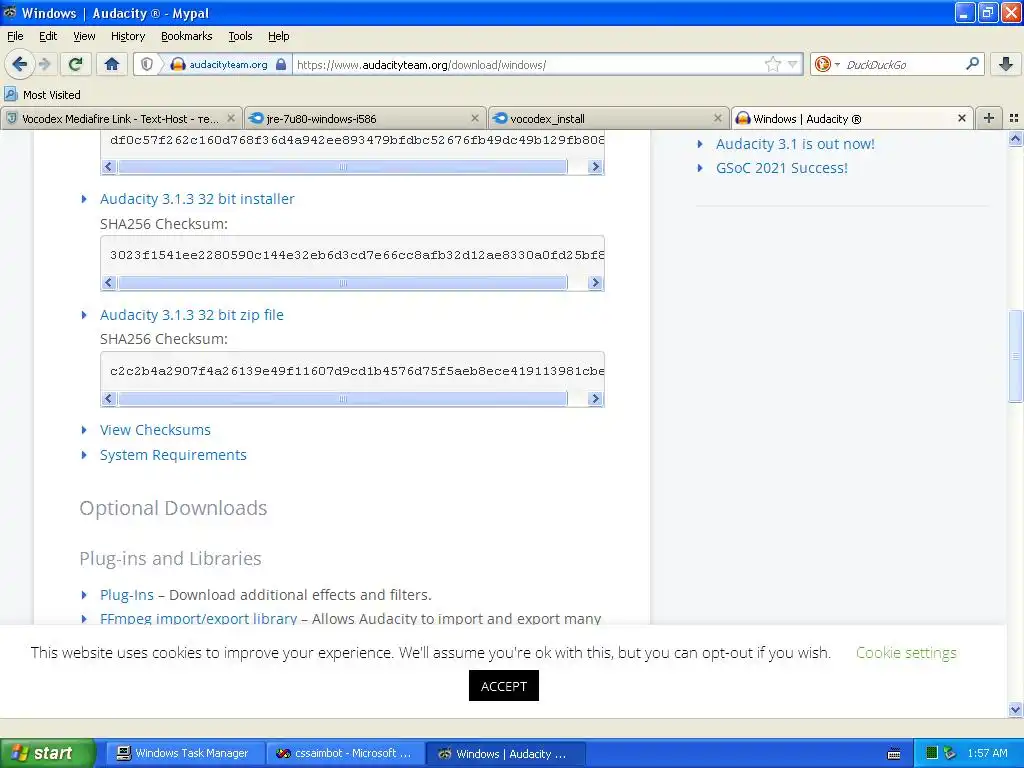
Task: Reload the page with the refresh icon
Action: point(76,64)
